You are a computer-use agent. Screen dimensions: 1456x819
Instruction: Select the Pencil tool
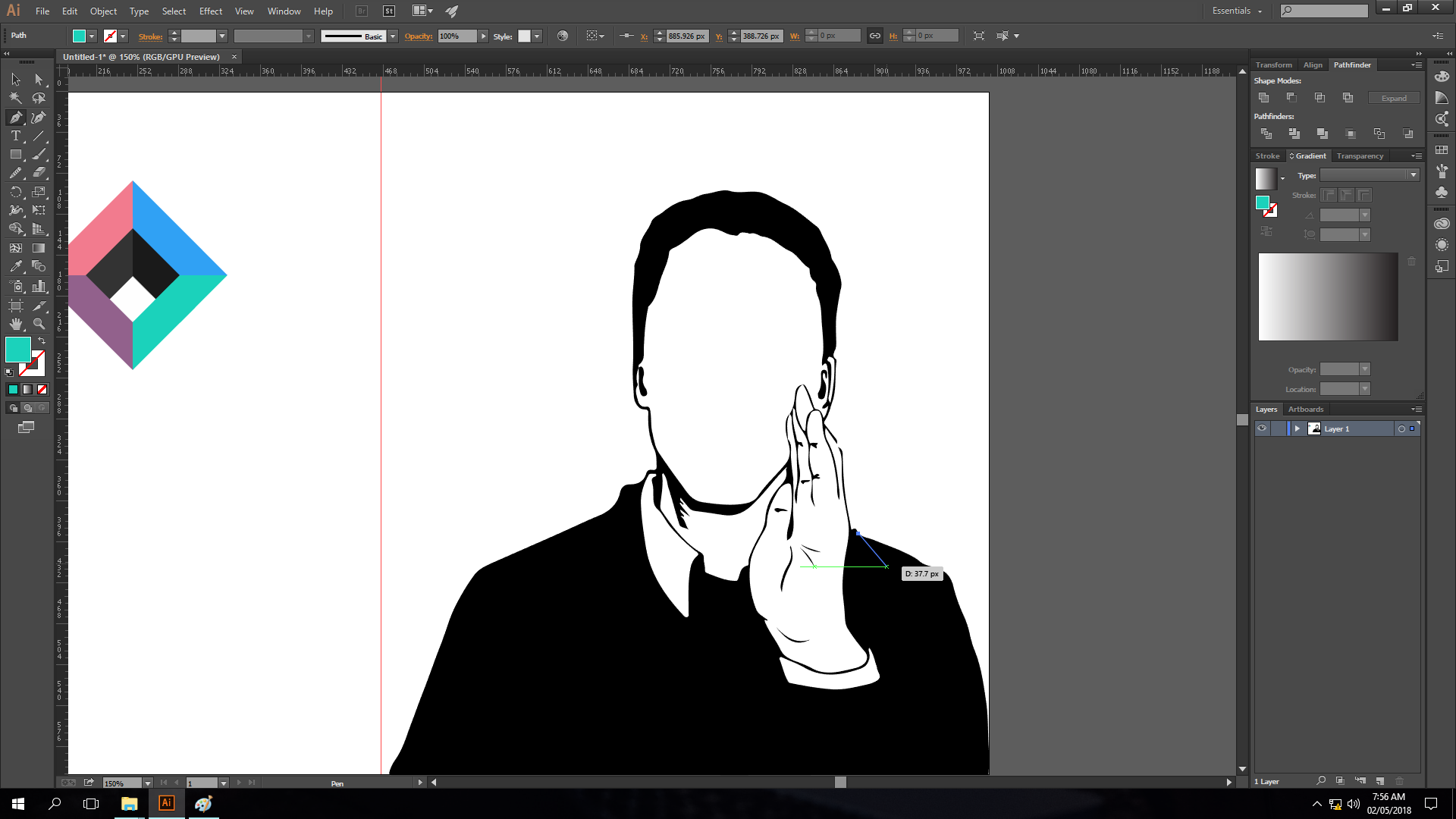(x=16, y=173)
